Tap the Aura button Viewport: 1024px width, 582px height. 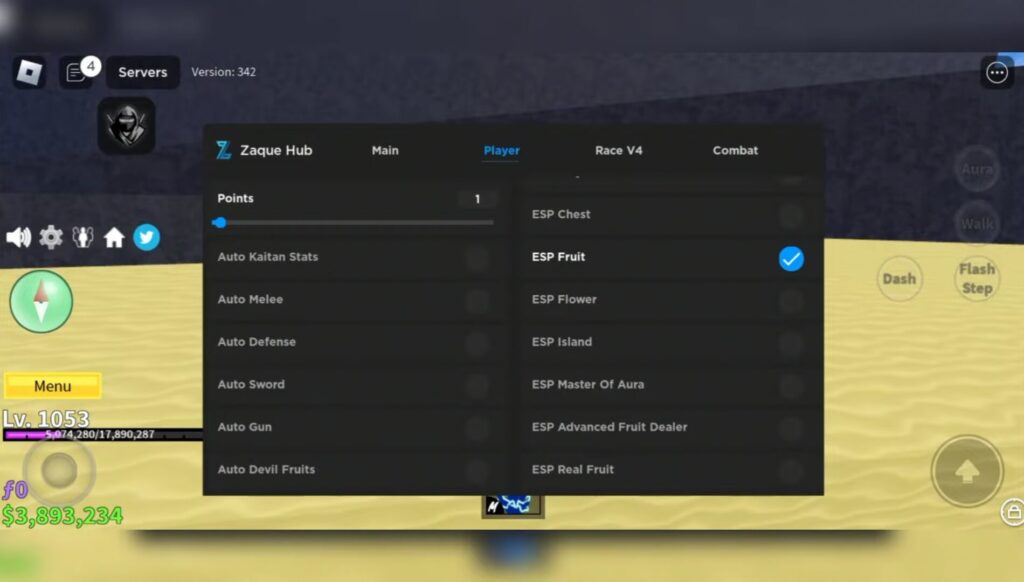[x=977, y=169]
